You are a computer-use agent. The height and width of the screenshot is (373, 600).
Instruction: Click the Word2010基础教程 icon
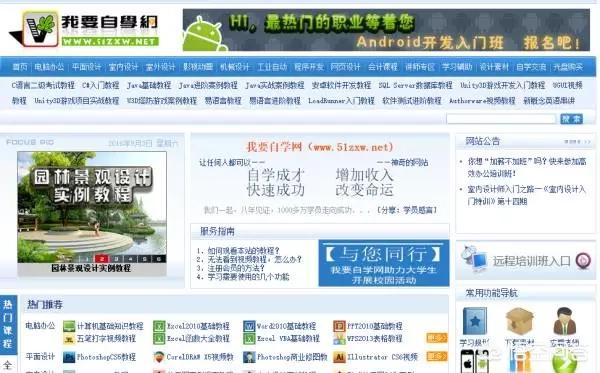249,326
